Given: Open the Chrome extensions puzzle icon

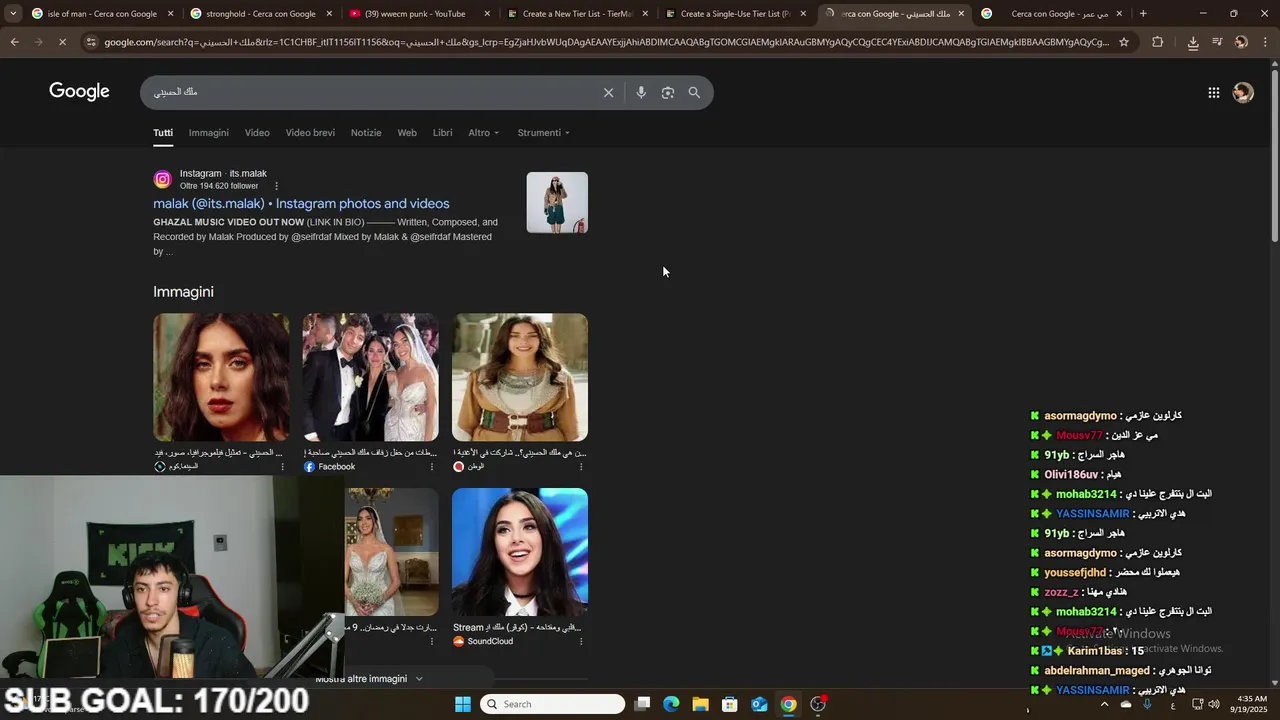Looking at the screenshot, I should click(1158, 42).
